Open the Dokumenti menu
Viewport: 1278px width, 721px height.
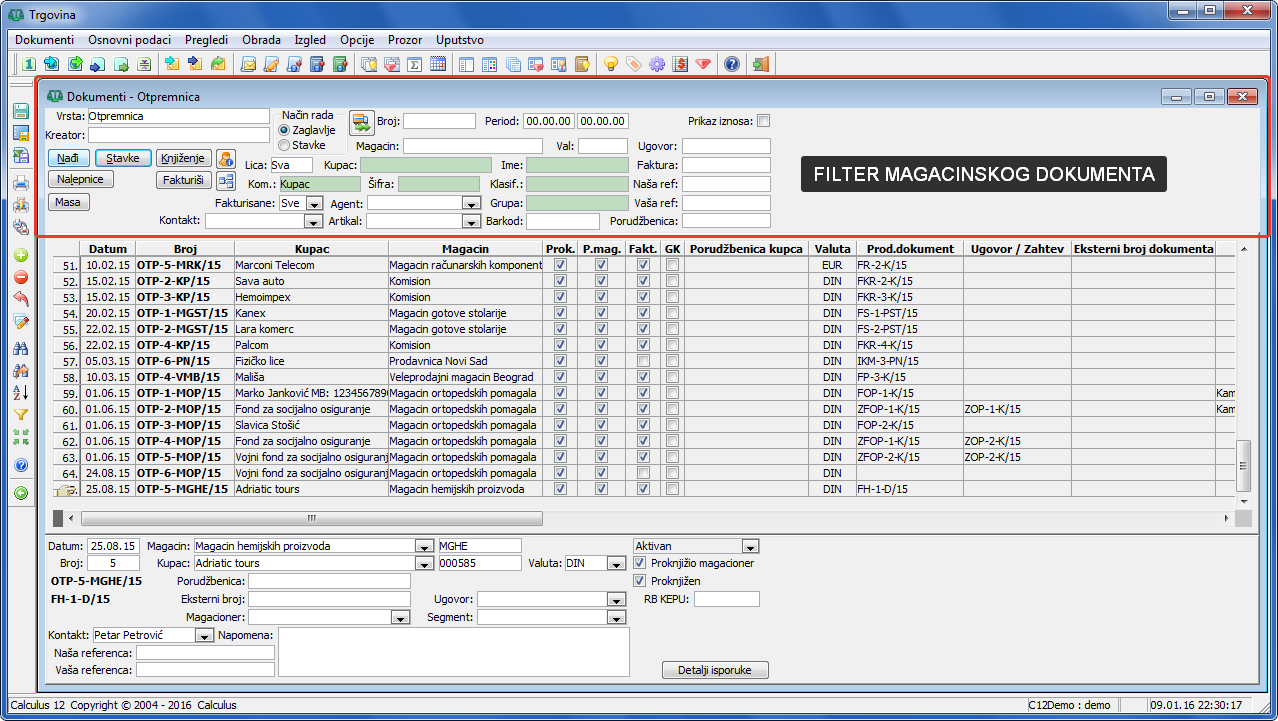point(45,40)
